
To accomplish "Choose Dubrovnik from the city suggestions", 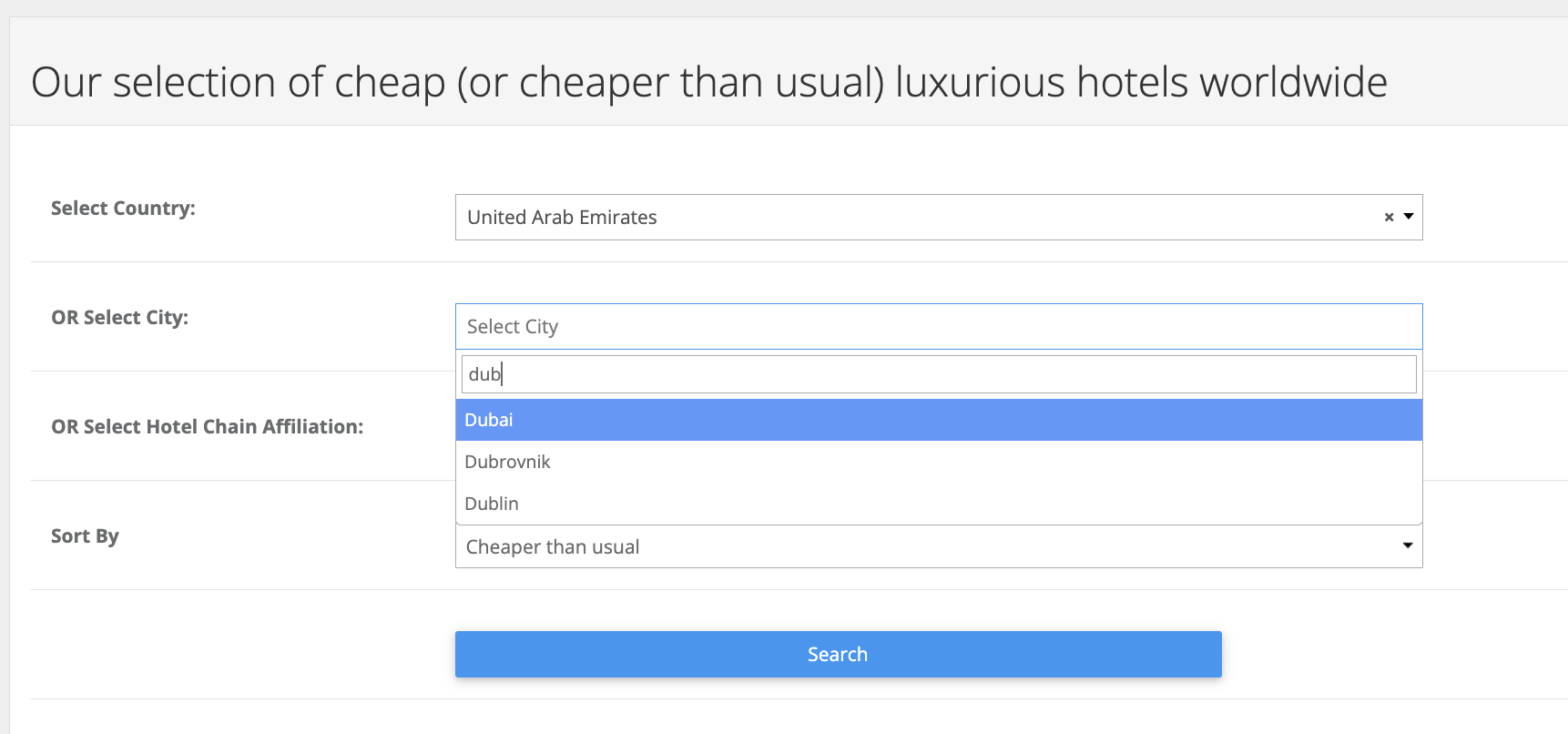I will pyautogui.click(x=939, y=462).
